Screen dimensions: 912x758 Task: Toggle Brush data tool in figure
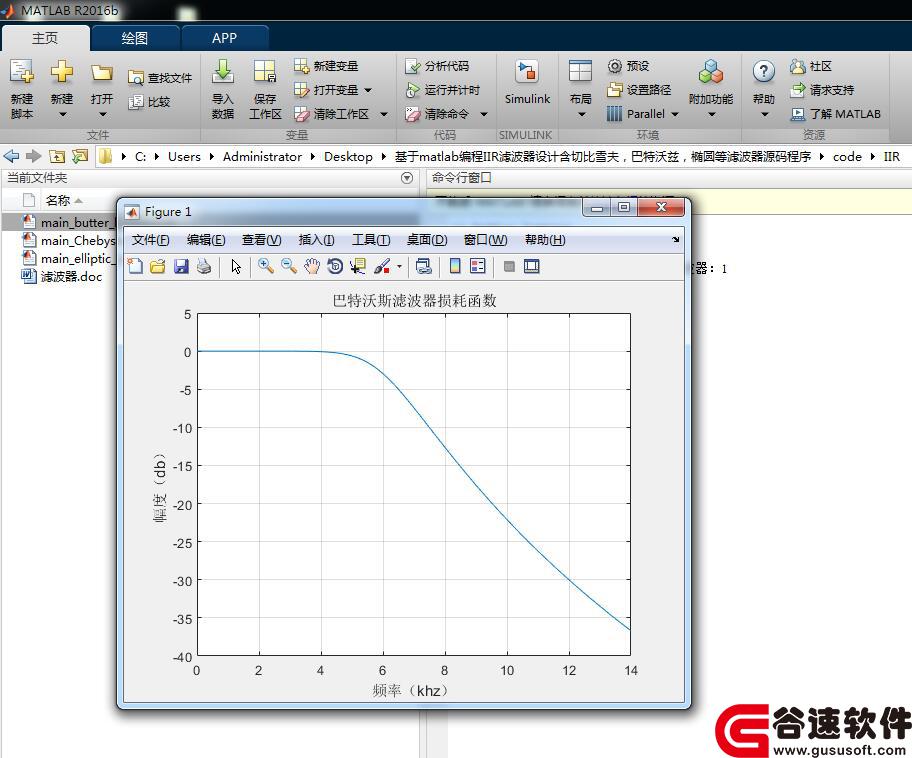[382, 266]
